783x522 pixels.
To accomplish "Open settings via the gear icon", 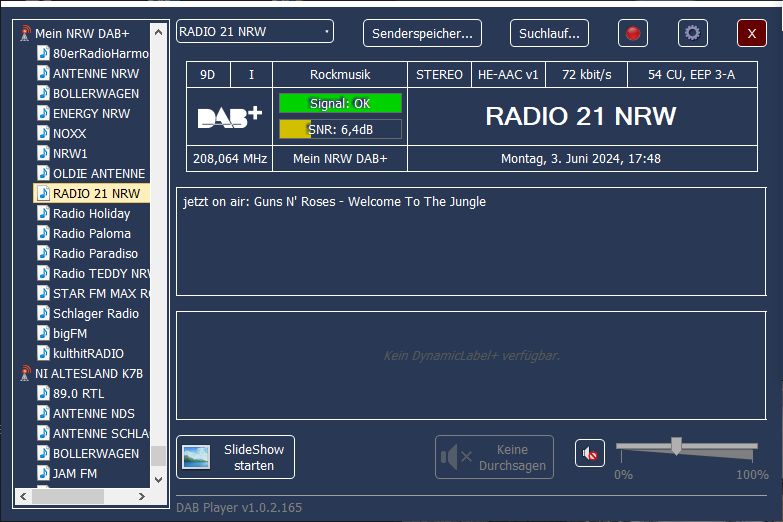I will pyautogui.click(x=692, y=33).
